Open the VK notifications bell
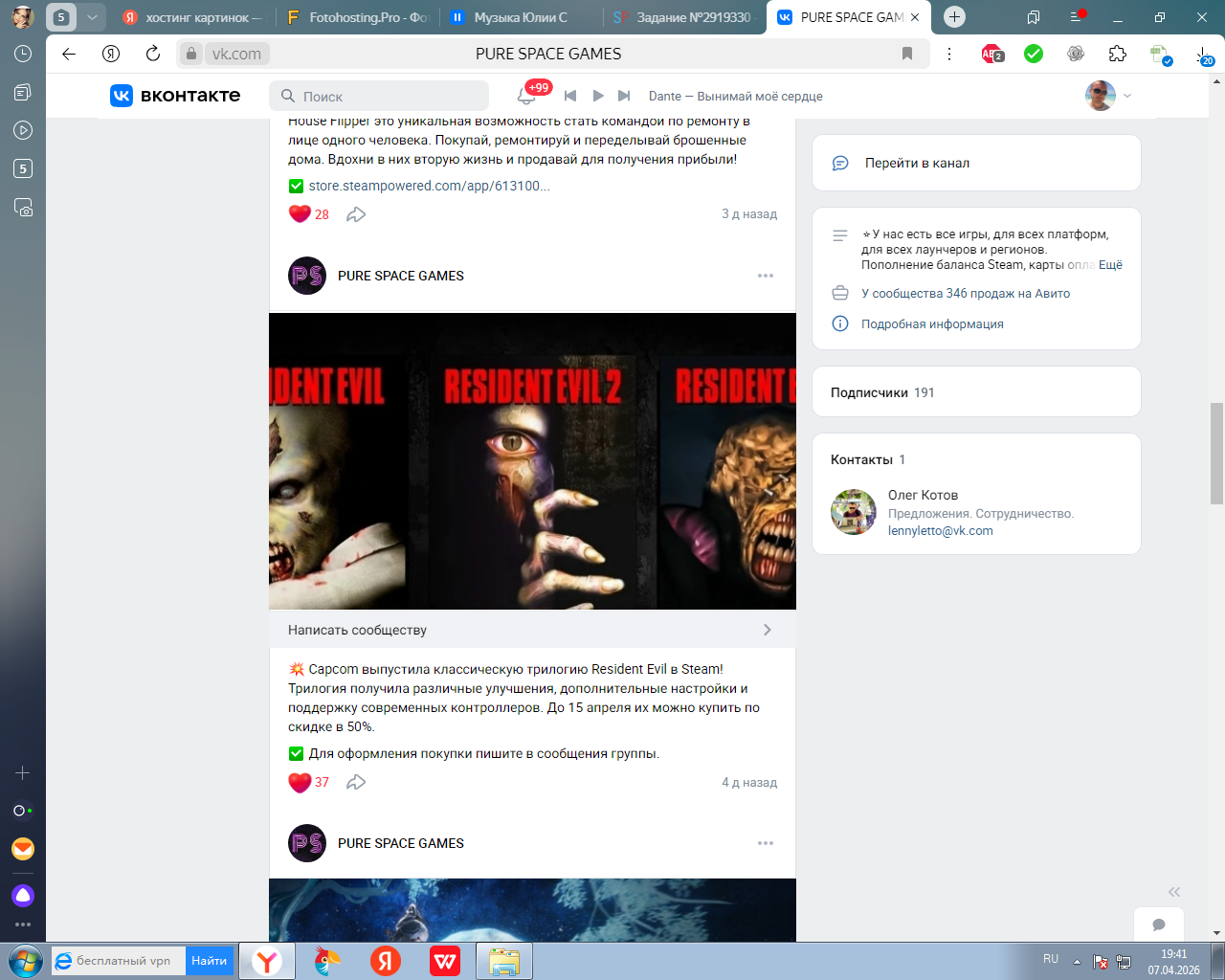This screenshot has width=1225, height=980. pyautogui.click(x=526, y=96)
